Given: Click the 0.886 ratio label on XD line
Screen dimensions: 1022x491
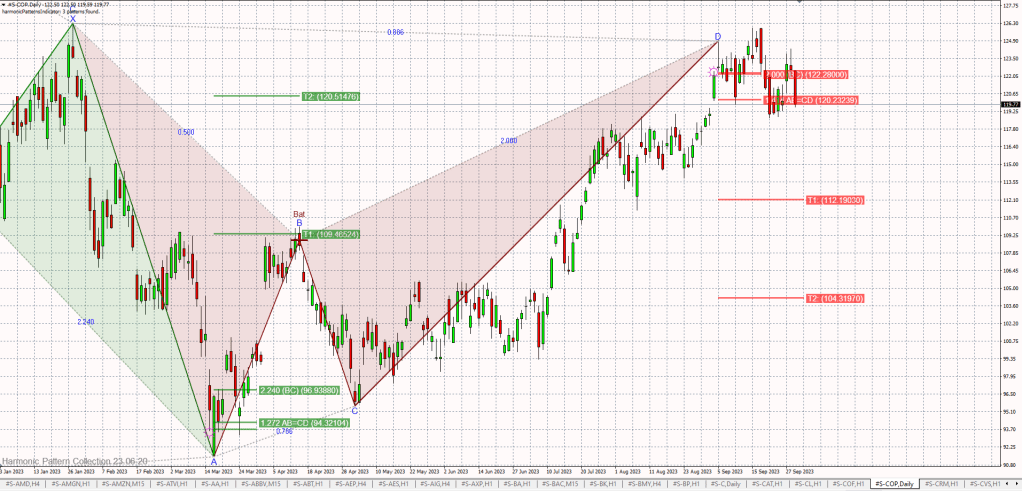Looking at the screenshot, I should 395,33.
